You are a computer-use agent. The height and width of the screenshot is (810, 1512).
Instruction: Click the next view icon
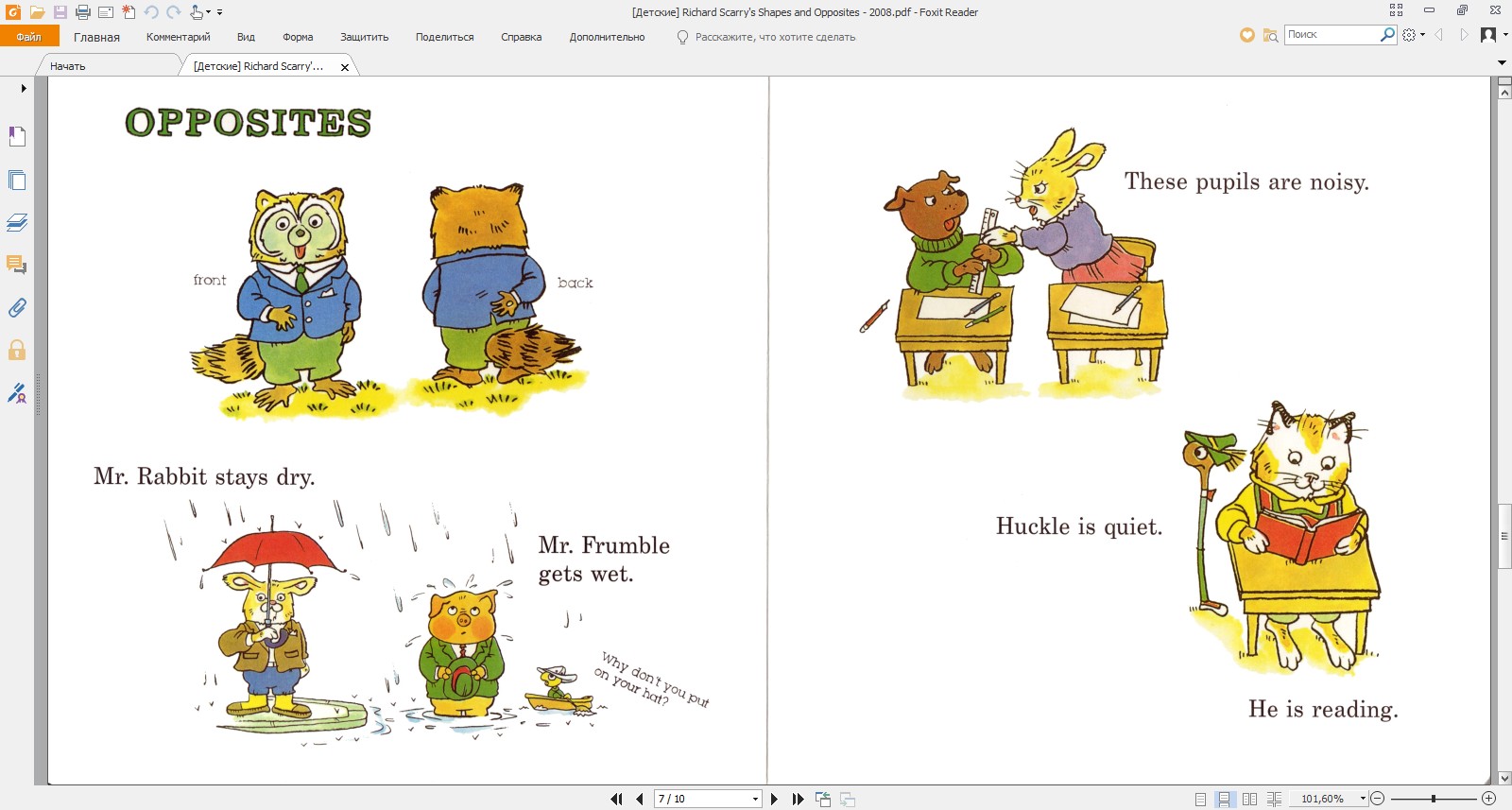tap(848, 799)
